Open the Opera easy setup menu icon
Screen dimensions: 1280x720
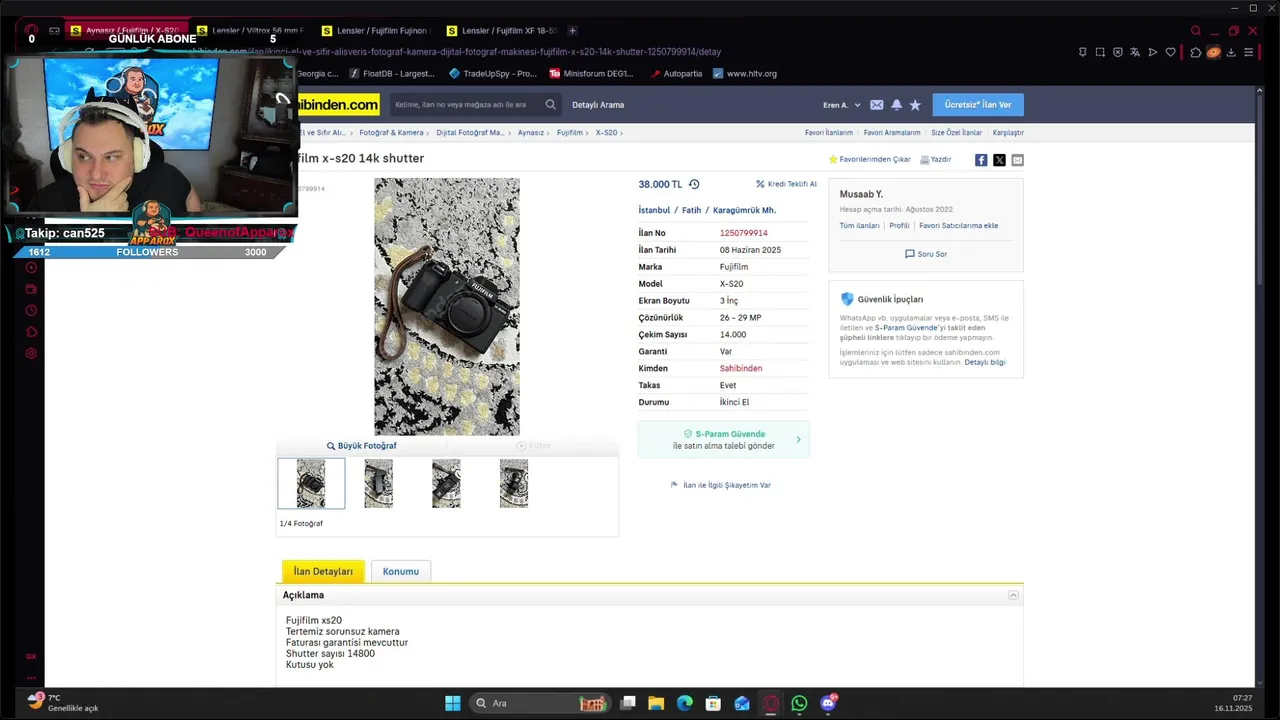tap(1248, 52)
